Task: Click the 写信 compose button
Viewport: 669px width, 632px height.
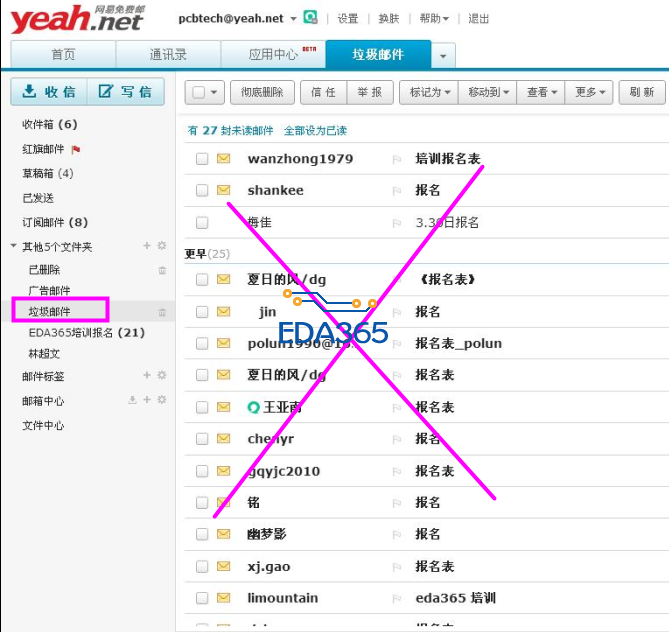Action: pyautogui.click(x=126, y=91)
